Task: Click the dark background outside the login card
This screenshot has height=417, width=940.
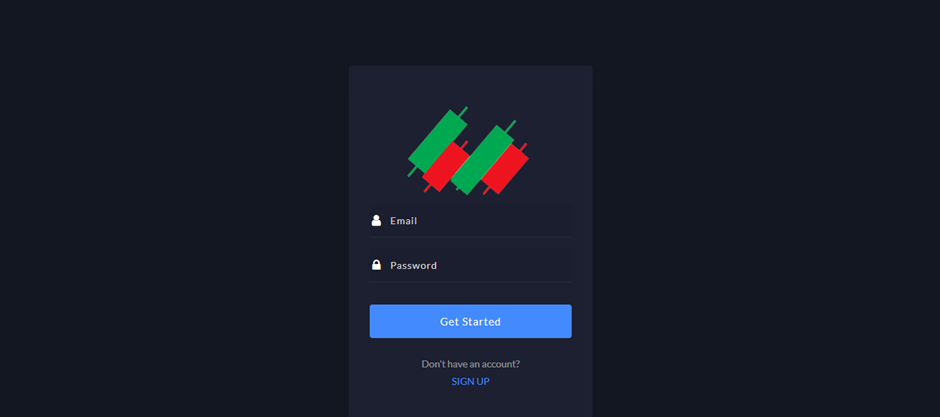Action: click(x=174, y=210)
